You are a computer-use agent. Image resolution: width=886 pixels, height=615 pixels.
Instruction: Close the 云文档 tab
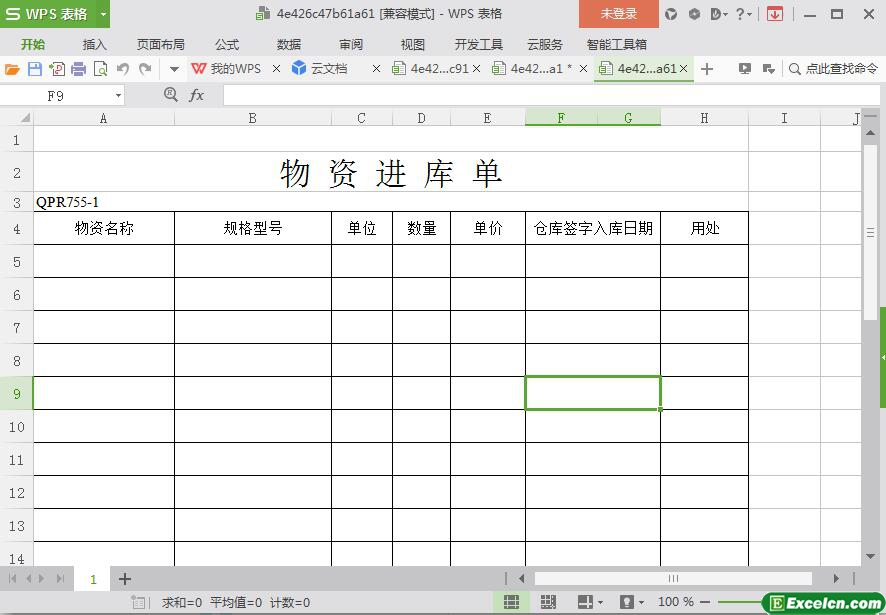coord(376,69)
